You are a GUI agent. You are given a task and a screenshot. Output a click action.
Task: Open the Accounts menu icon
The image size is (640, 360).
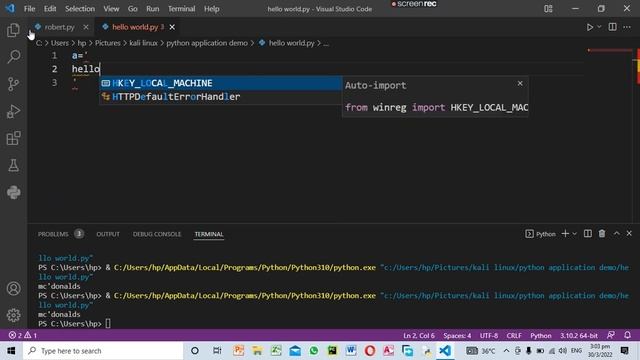[13, 289]
